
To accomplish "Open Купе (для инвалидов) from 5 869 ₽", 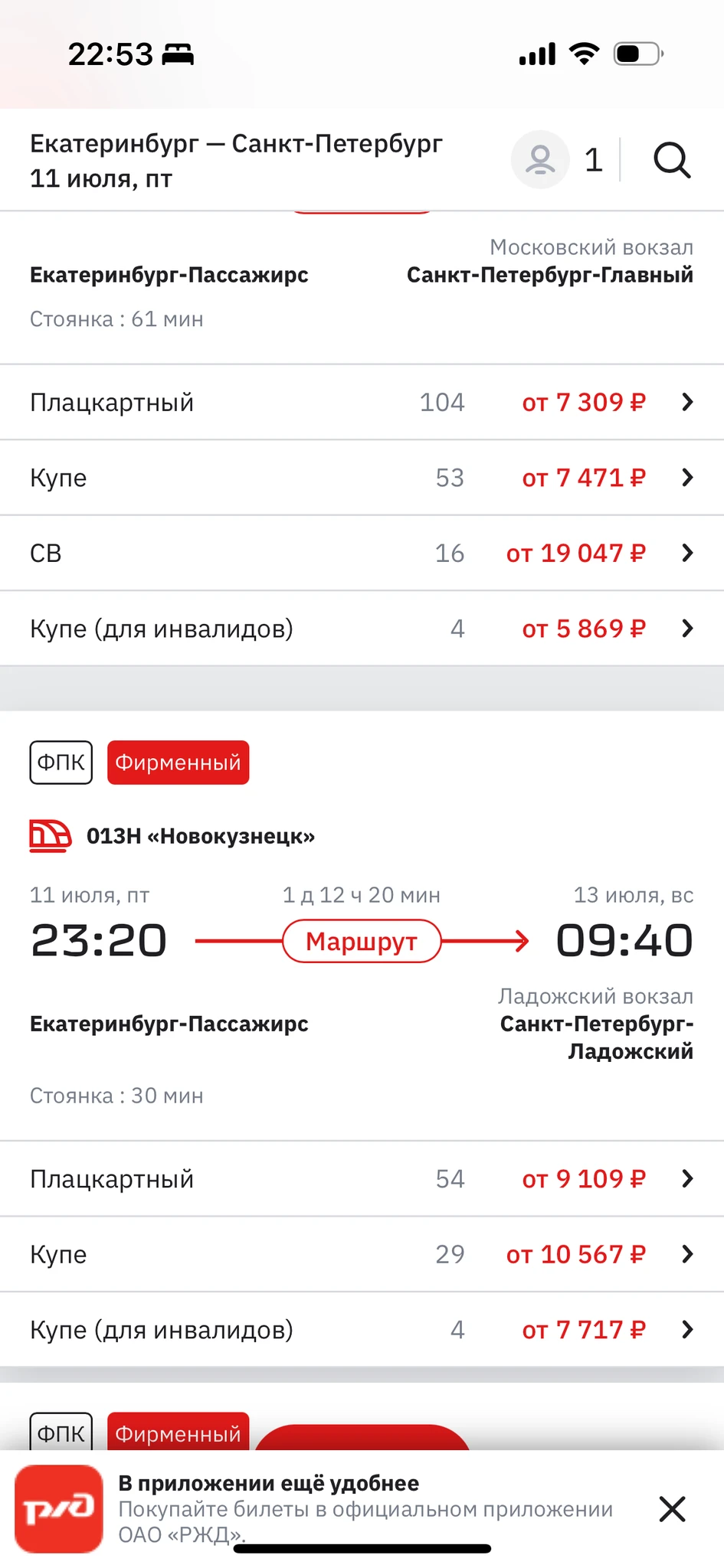I will pos(362,629).
